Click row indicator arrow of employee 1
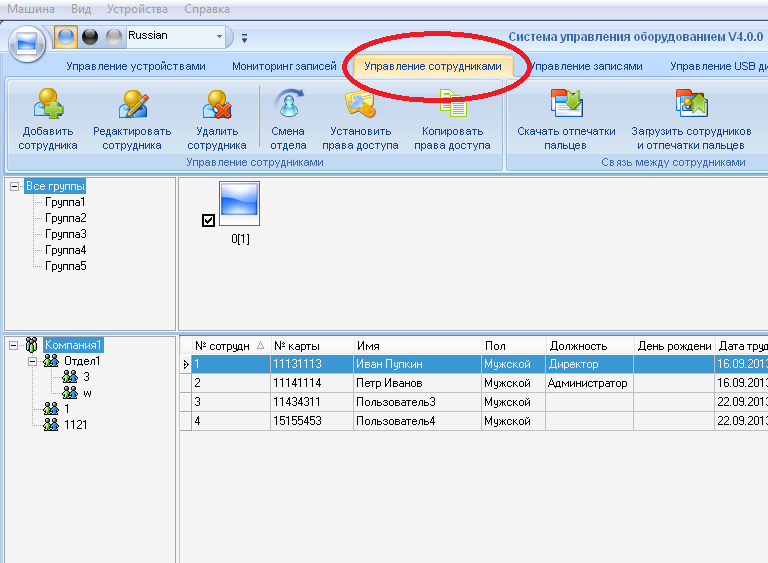Viewport: 768px width, 563px height. 186,364
